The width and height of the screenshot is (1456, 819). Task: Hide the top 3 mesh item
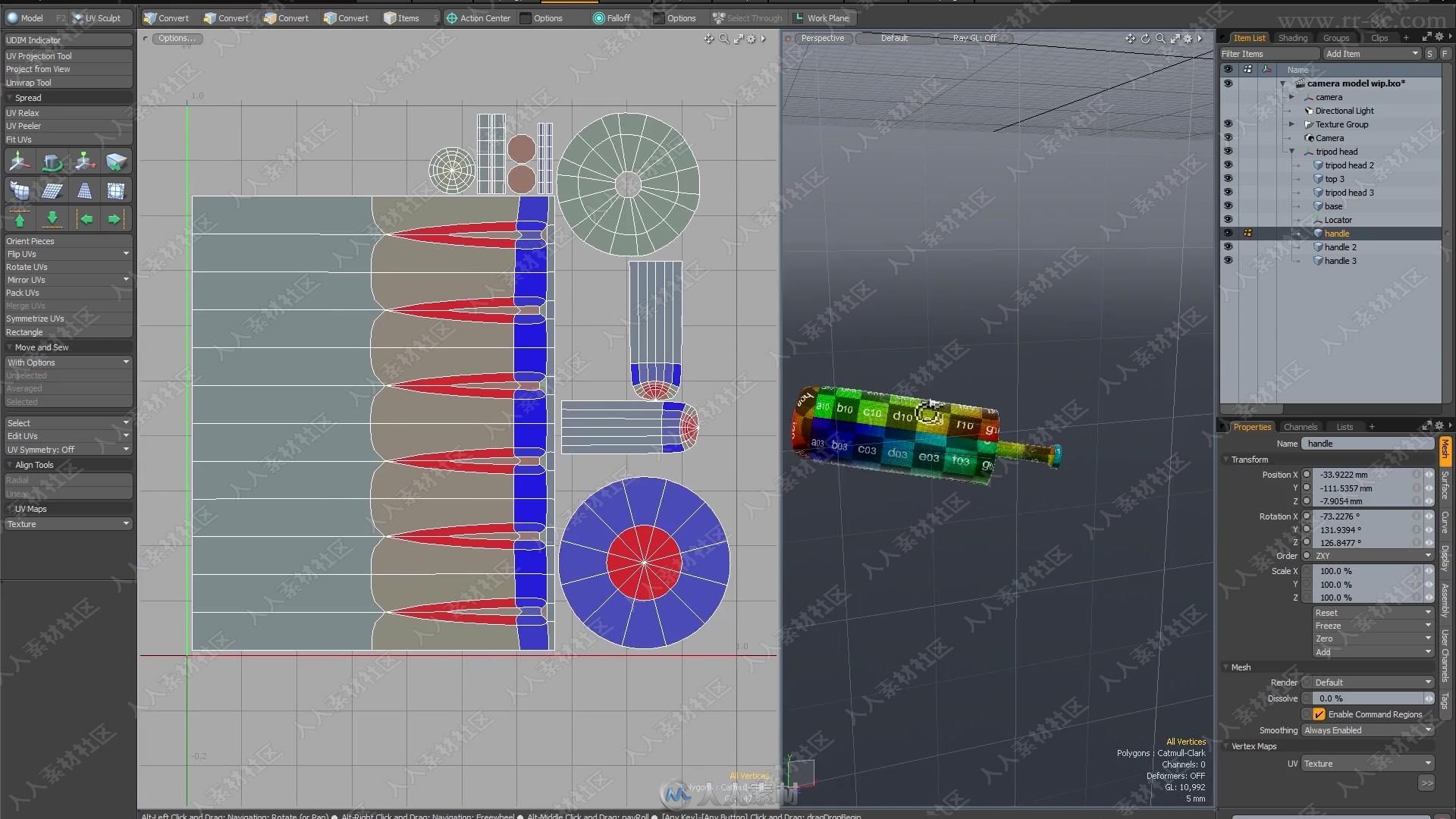(1228, 179)
